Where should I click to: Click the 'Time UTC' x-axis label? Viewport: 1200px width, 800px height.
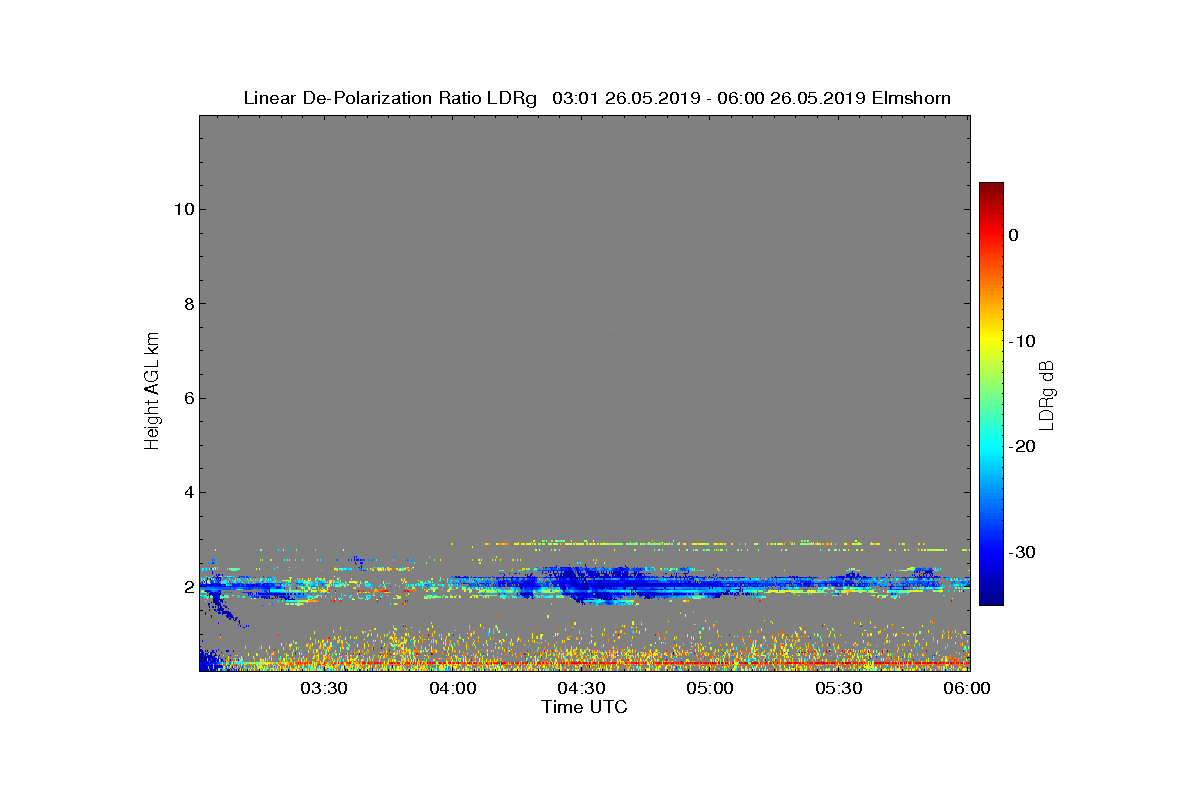click(x=584, y=707)
